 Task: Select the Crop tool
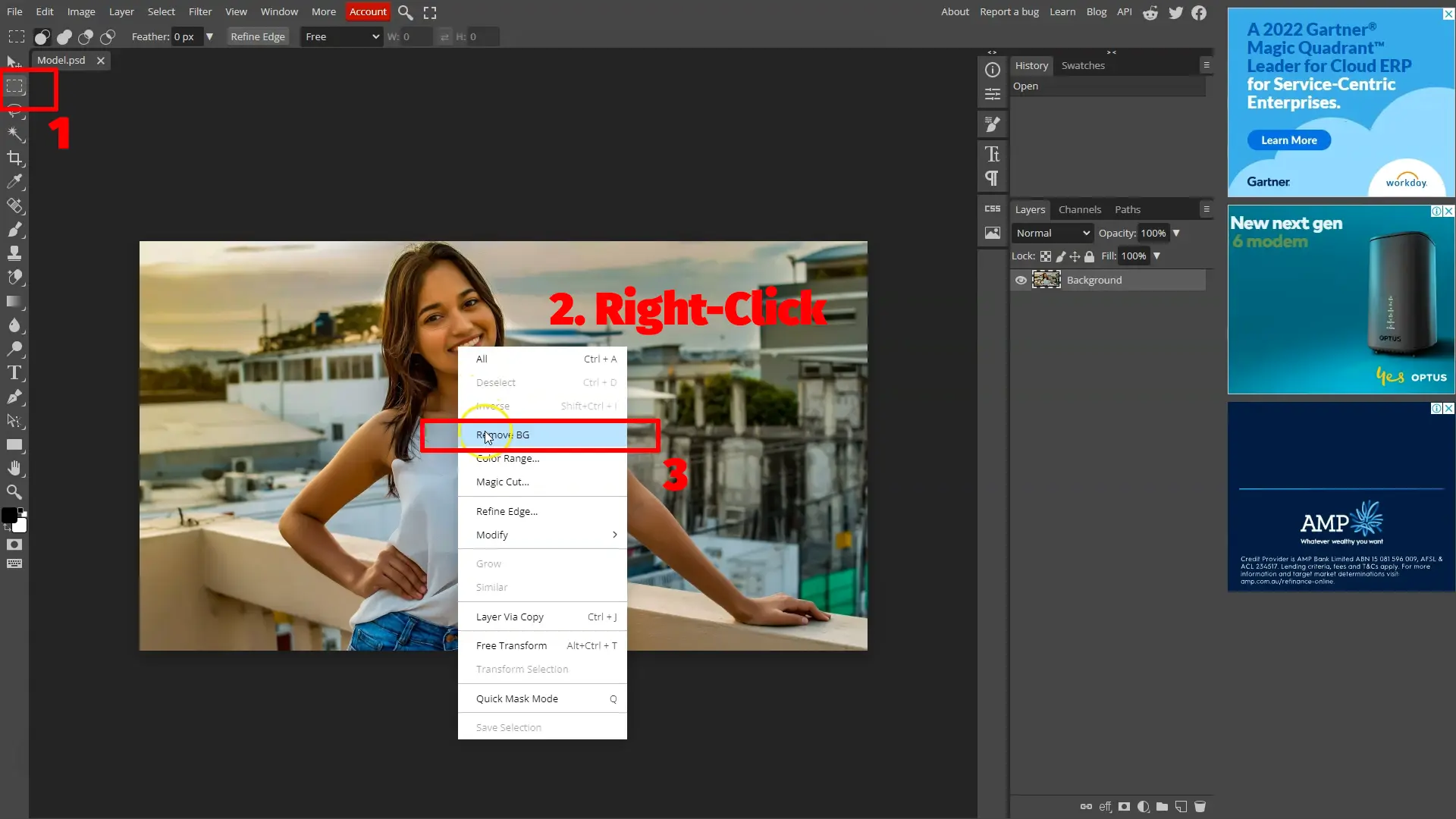(x=14, y=158)
